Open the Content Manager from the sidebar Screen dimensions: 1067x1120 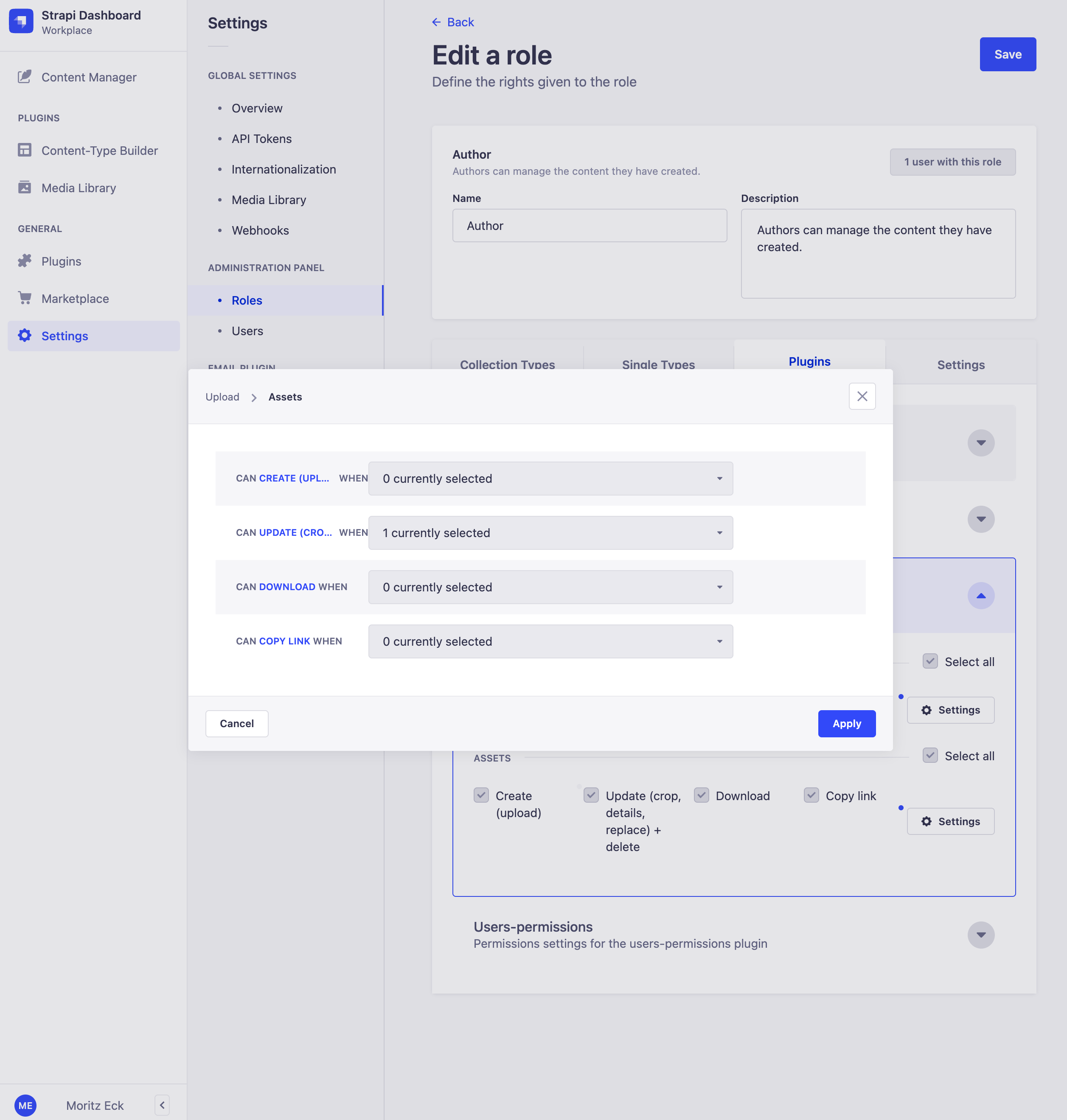pos(88,77)
